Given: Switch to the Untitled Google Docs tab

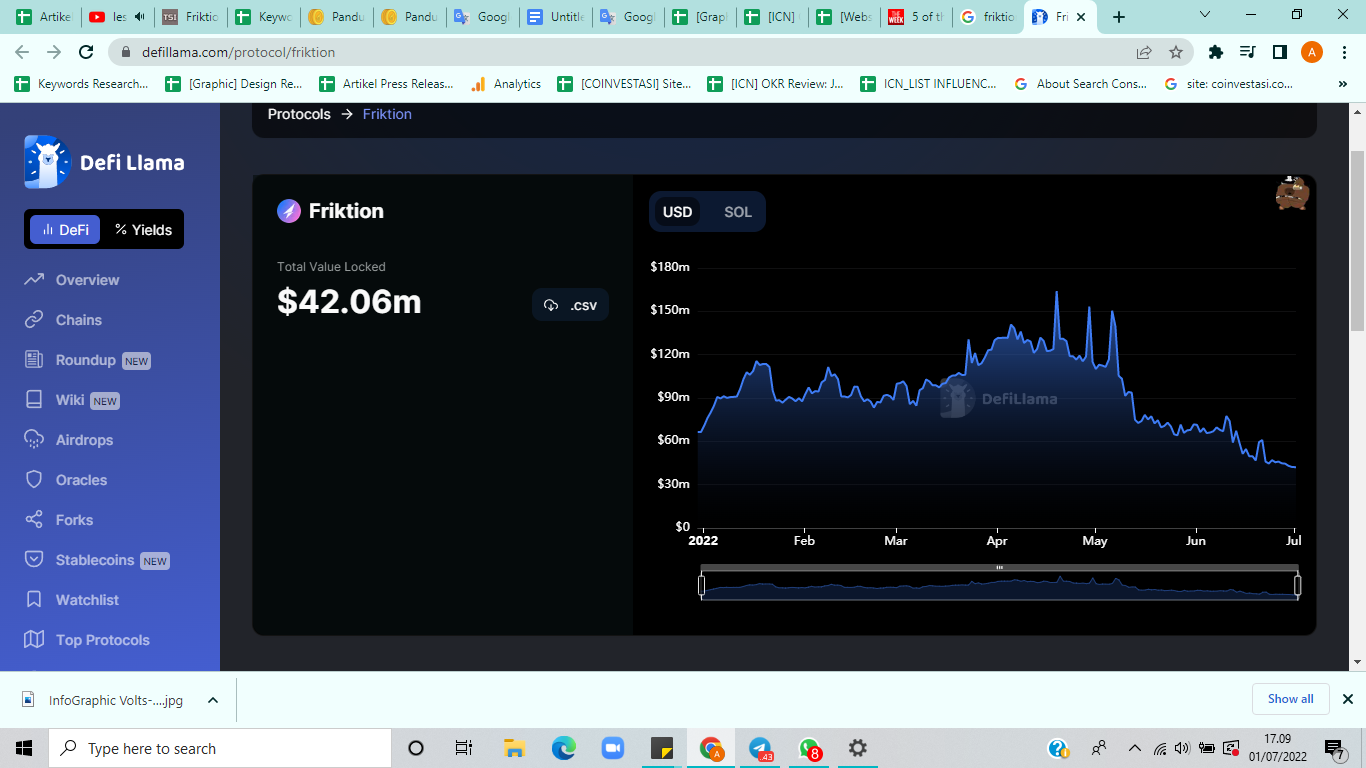Looking at the screenshot, I should (x=555, y=17).
